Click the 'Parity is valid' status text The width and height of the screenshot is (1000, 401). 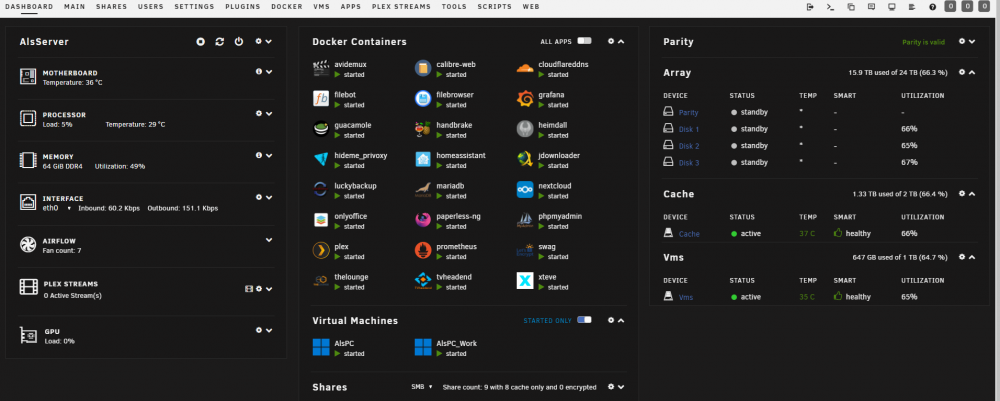(x=923, y=42)
